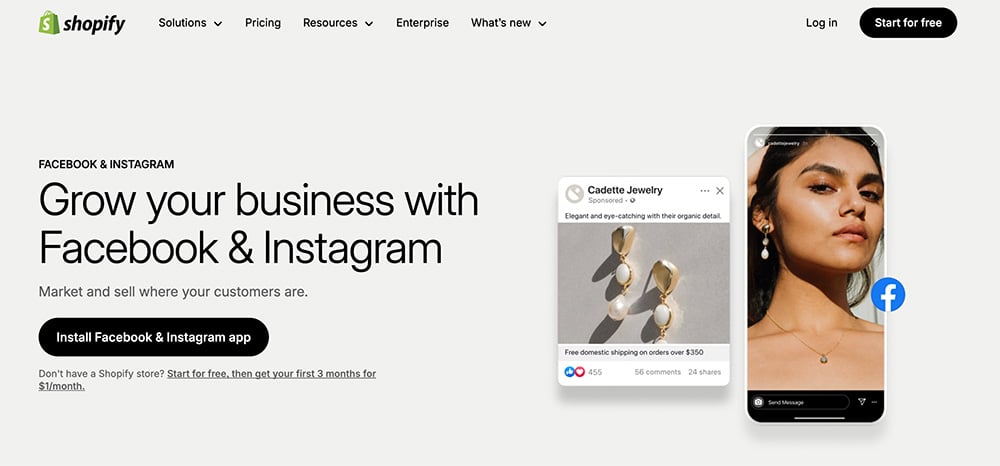Screen dimensions: 1000x466
Task: Click the three-dots icon in phone story bar
Action: point(875,402)
